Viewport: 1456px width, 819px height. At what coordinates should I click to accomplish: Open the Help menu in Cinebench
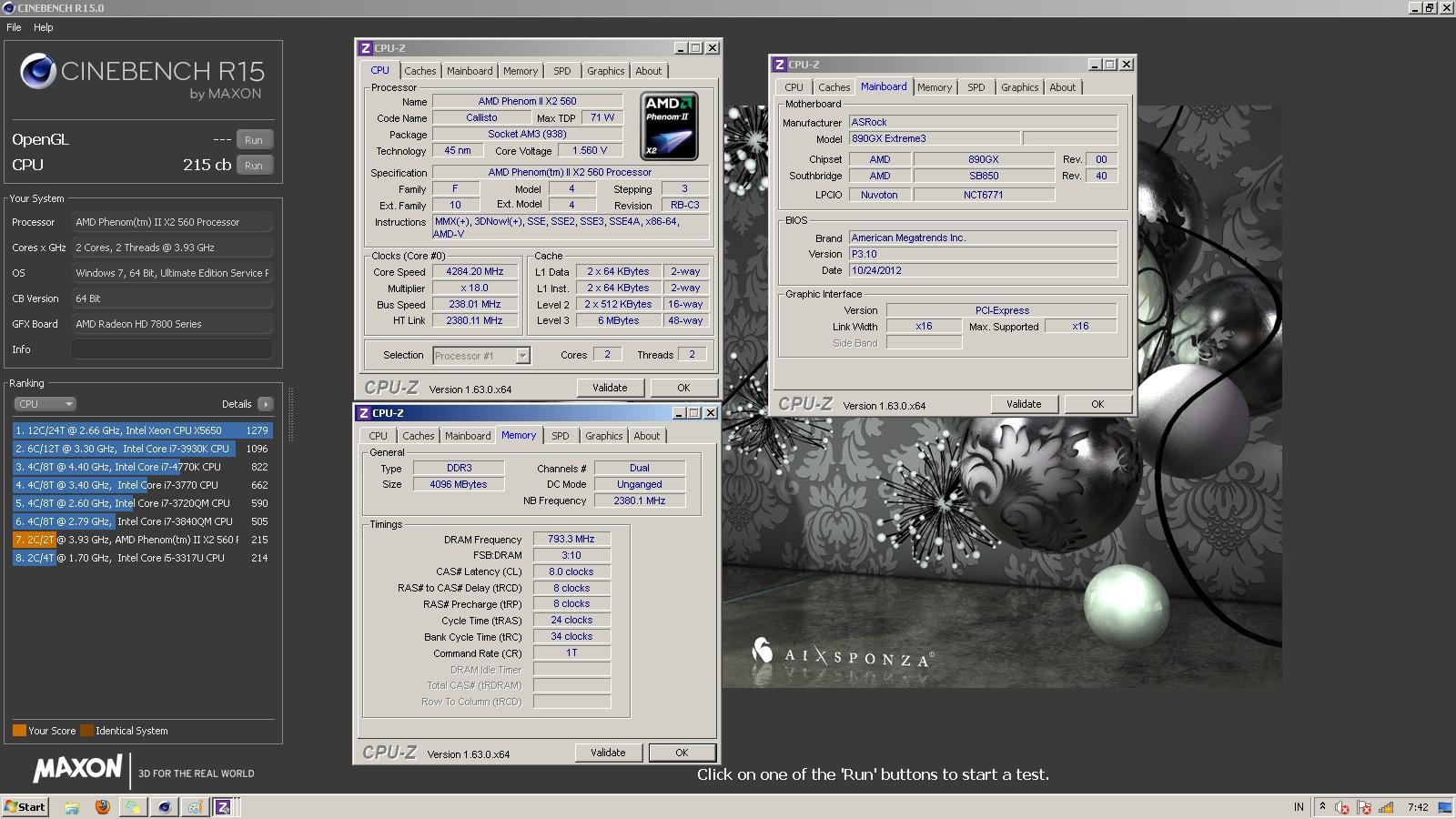click(x=44, y=27)
